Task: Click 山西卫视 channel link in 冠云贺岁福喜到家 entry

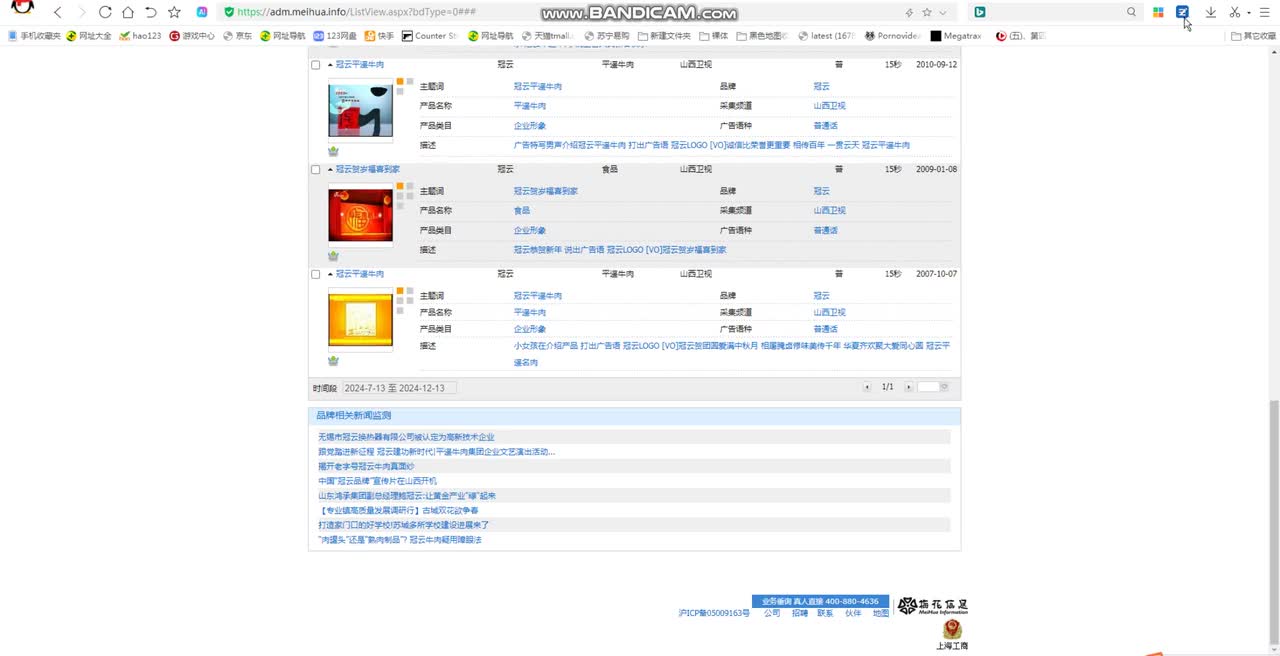Action: [x=829, y=211]
